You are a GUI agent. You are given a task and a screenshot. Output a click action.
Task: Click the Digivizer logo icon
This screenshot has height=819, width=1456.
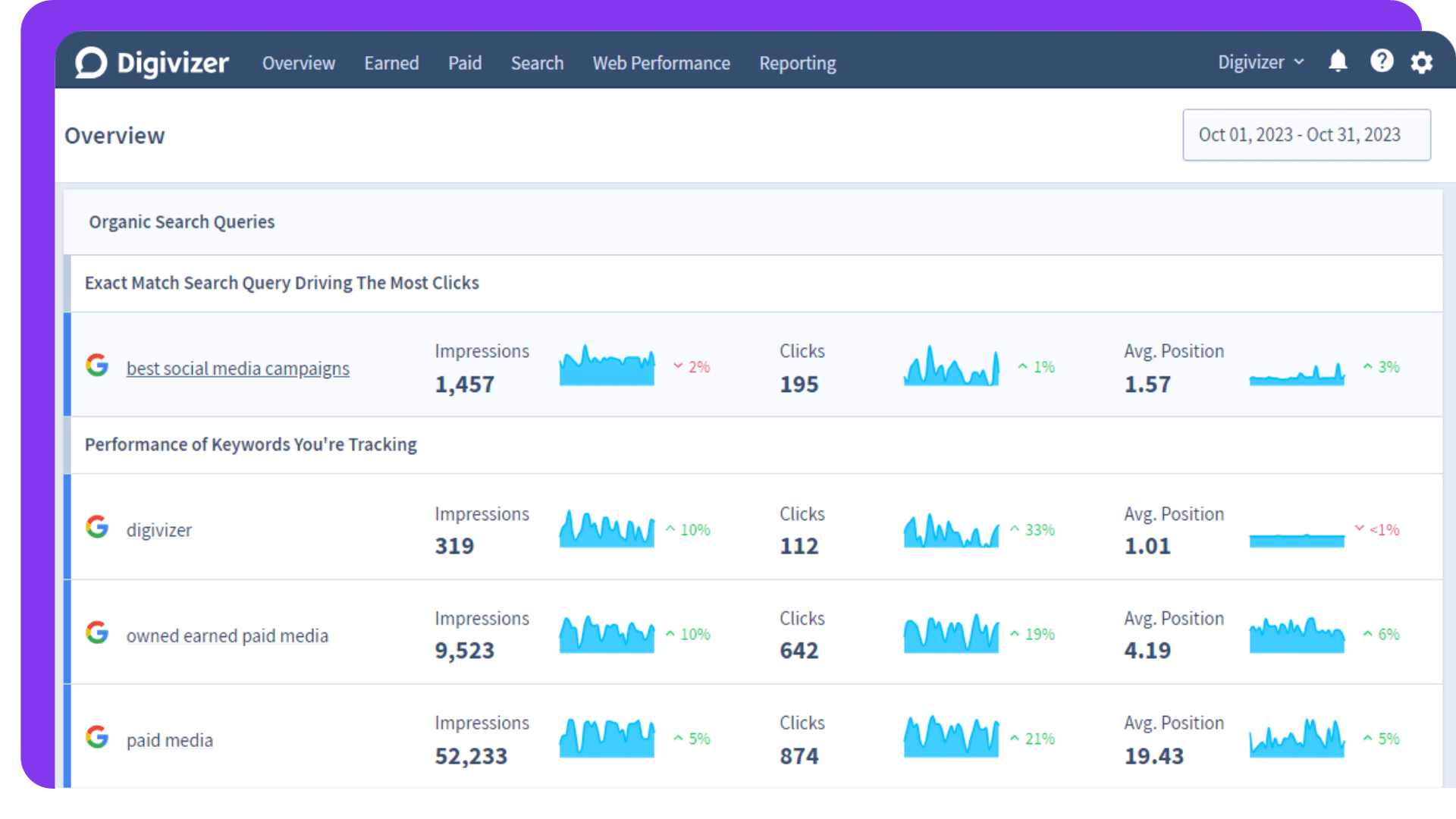coord(92,63)
